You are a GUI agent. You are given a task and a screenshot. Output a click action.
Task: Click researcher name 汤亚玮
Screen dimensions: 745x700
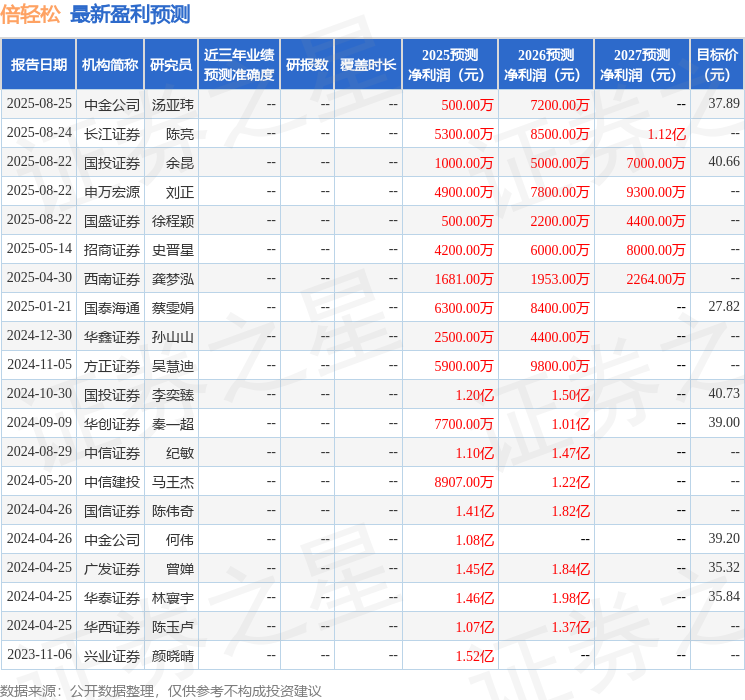coord(173,105)
